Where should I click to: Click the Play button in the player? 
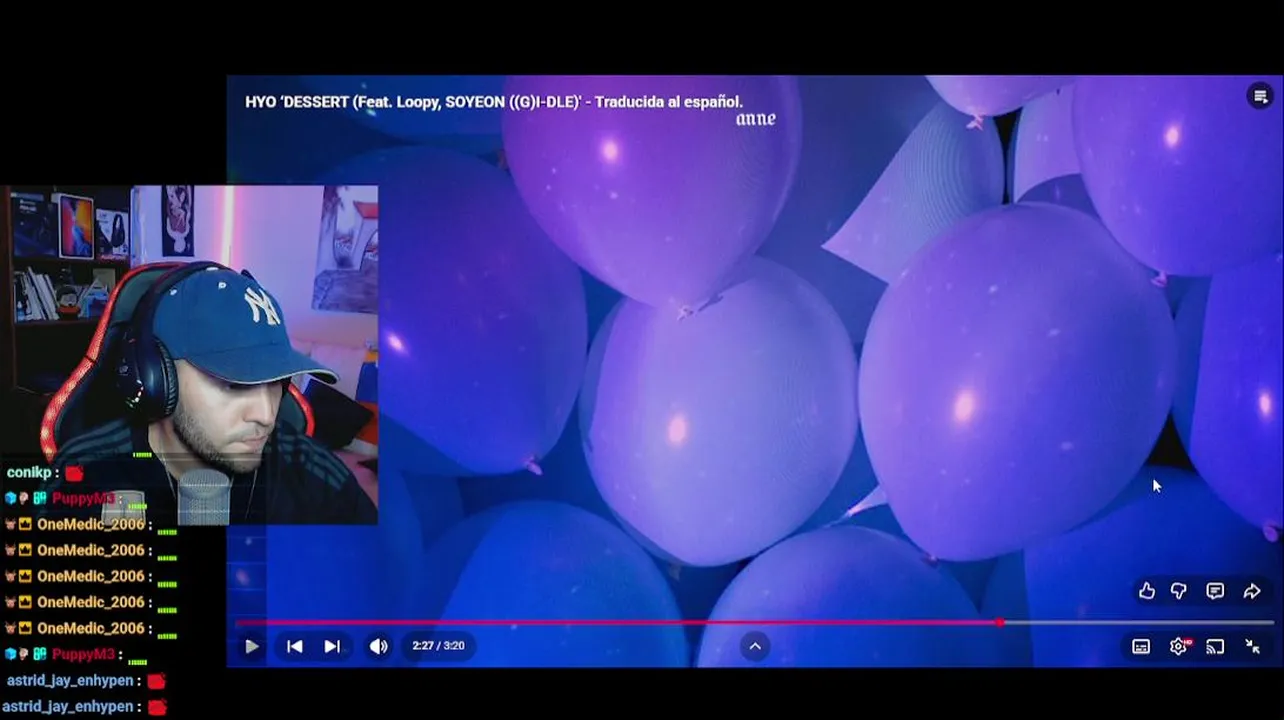point(252,646)
